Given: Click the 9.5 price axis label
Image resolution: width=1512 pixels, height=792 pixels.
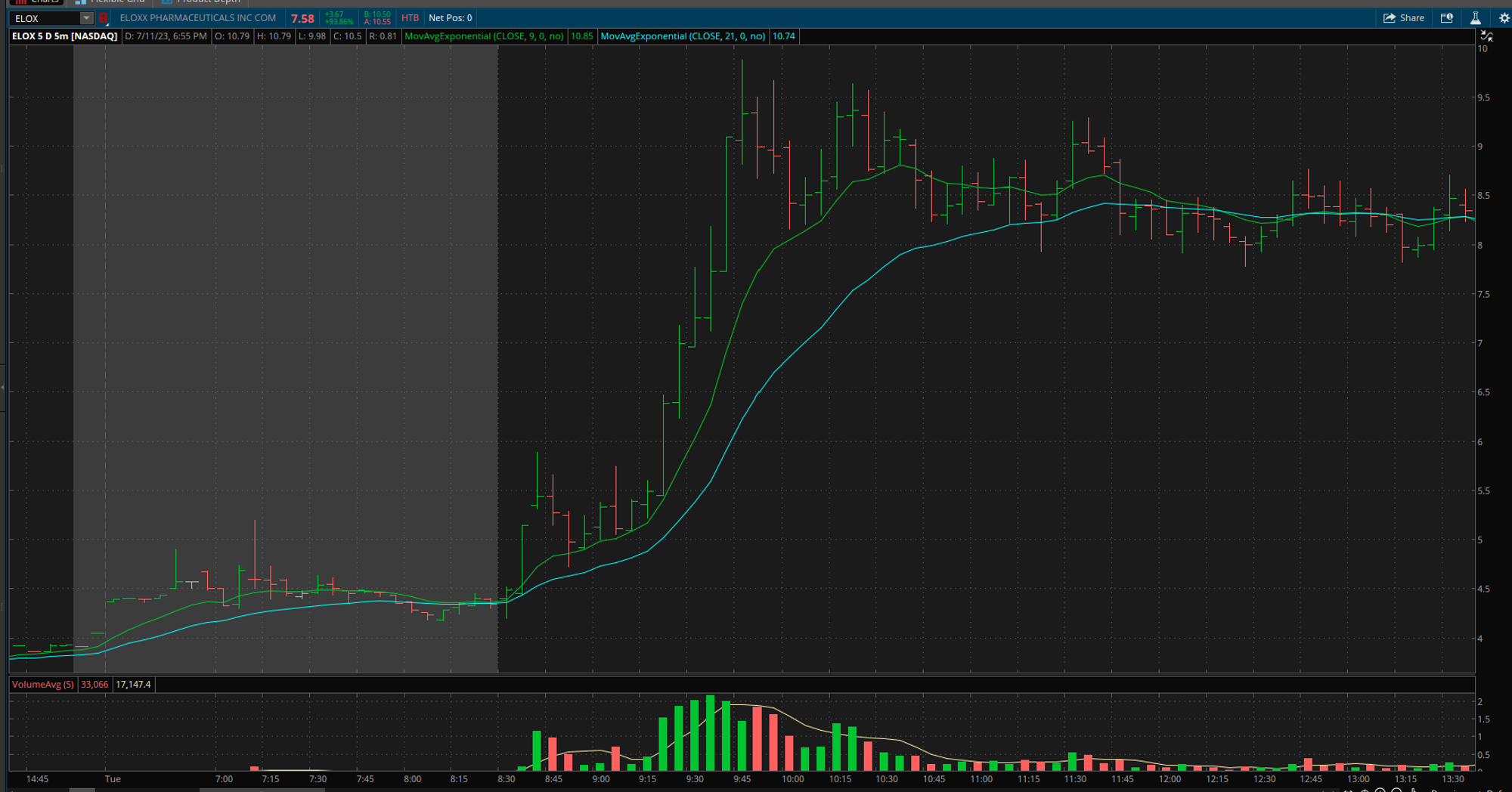Looking at the screenshot, I should [1484, 97].
